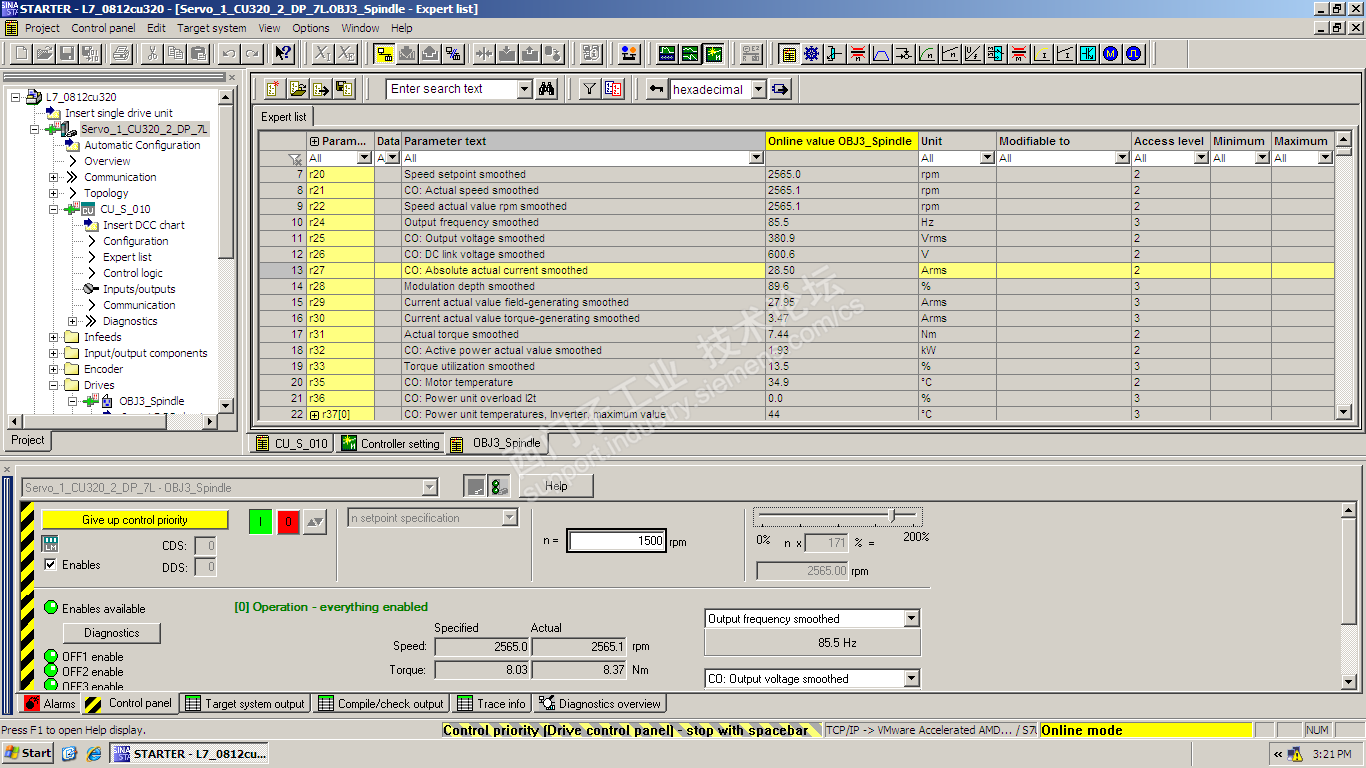Screen dimensions: 1366x768
Task: Click the green drive-on (I) button
Action: pyautogui.click(x=260, y=521)
